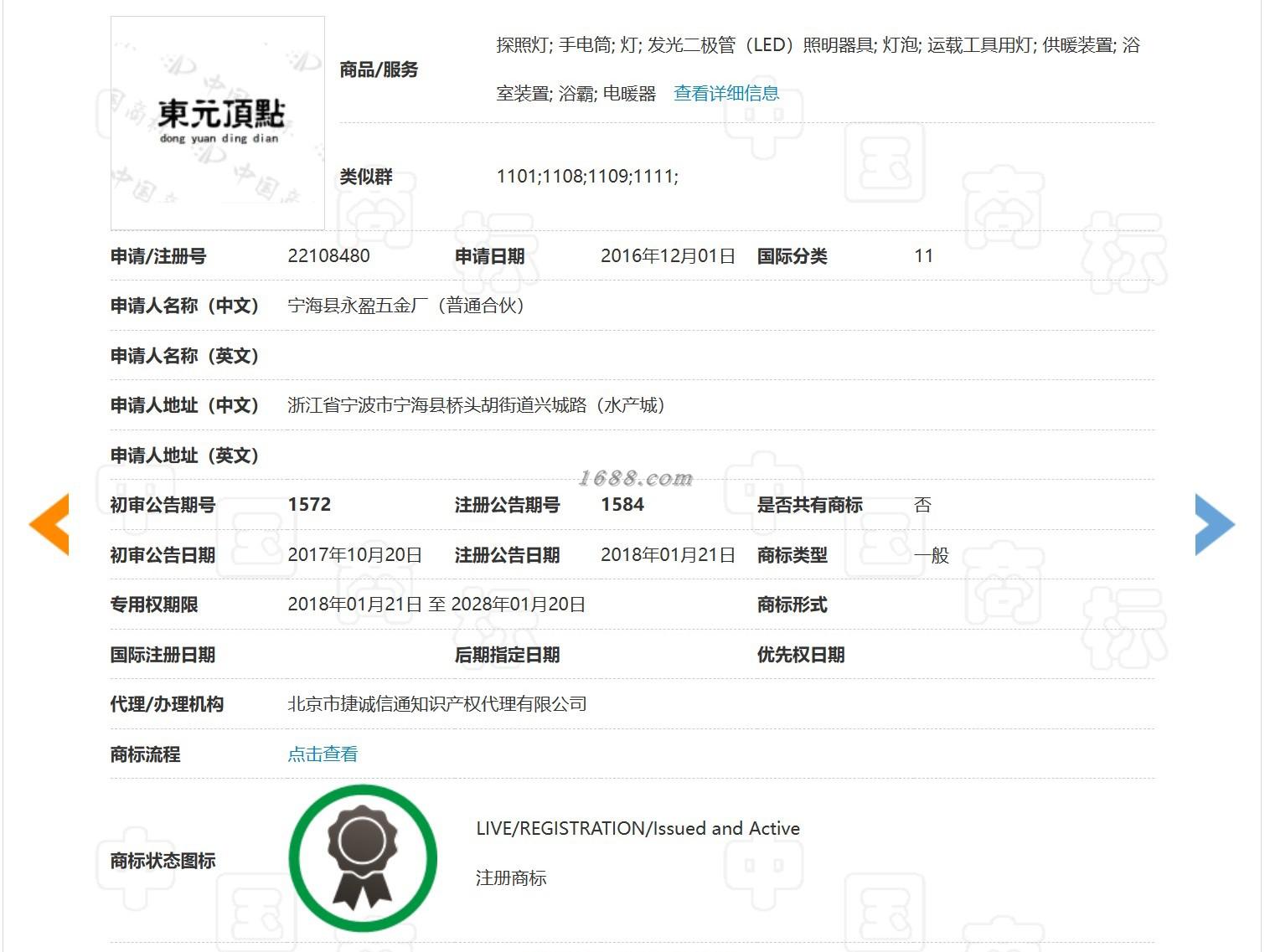The image size is (1270, 952).
Task: Select registration announcement date 2018年01月21日
Action: tap(668, 555)
